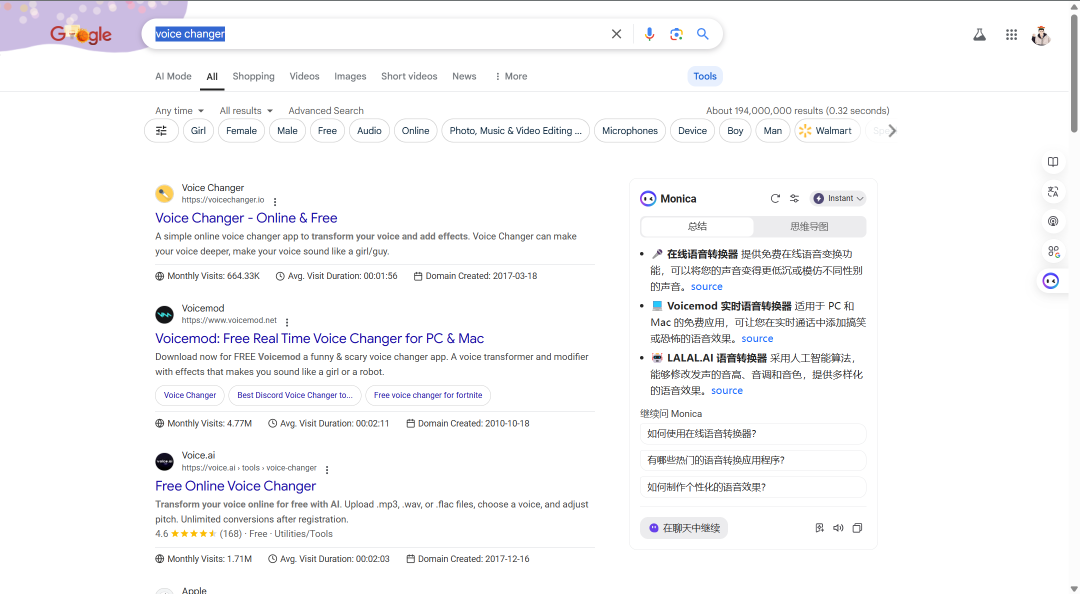Switch to AI Mode tab
Image resolution: width=1080 pixels, height=594 pixels.
click(174, 76)
